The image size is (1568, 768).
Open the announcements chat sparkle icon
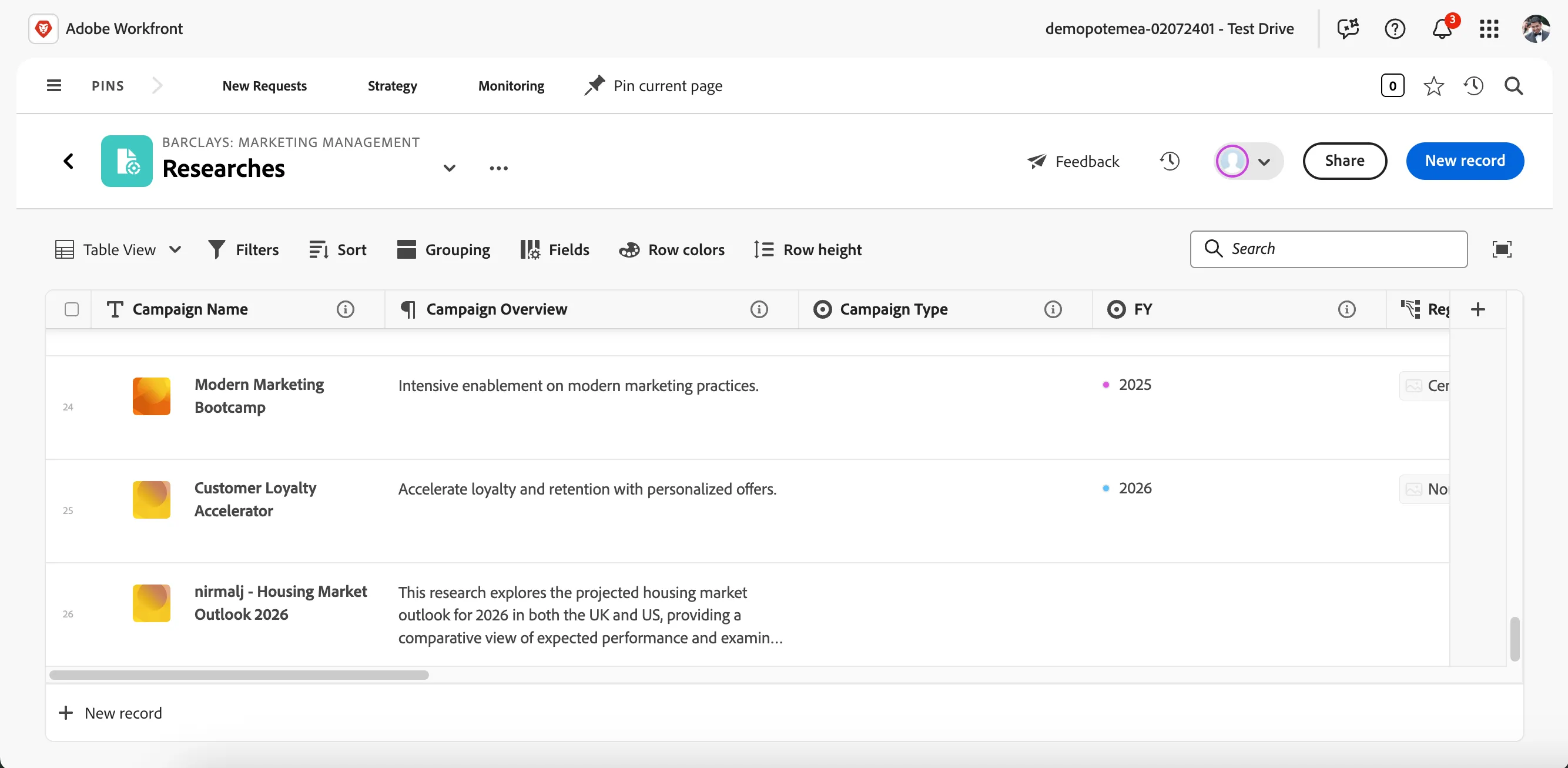(1348, 29)
